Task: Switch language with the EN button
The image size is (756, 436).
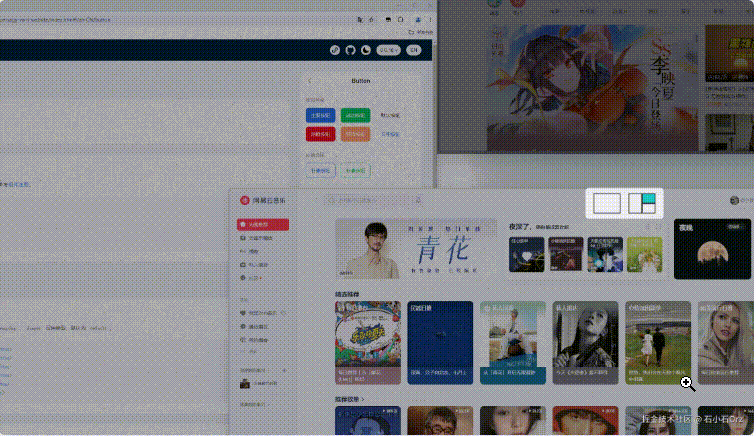Action: pyautogui.click(x=414, y=50)
